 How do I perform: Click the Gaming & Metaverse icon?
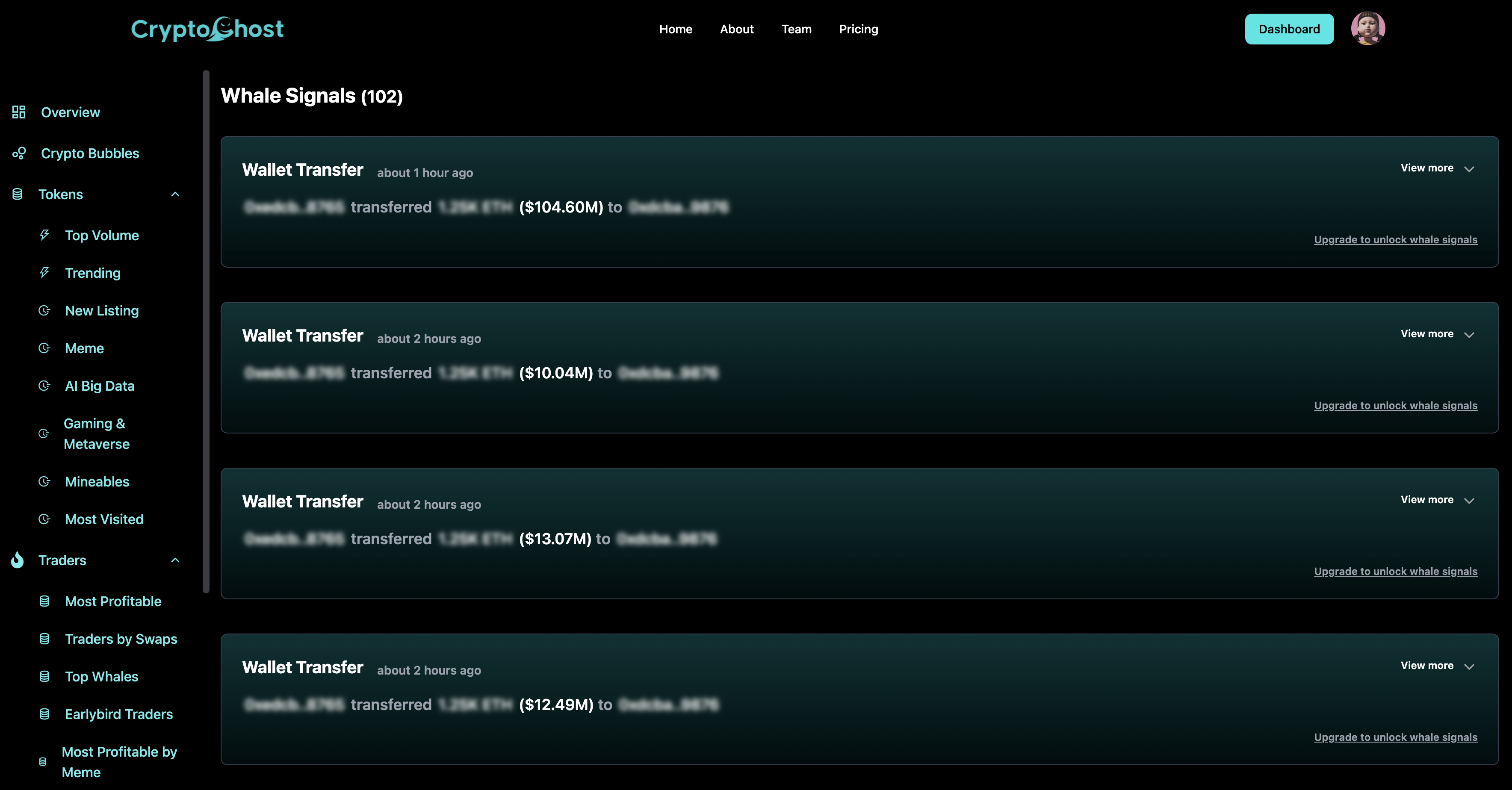coord(44,434)
